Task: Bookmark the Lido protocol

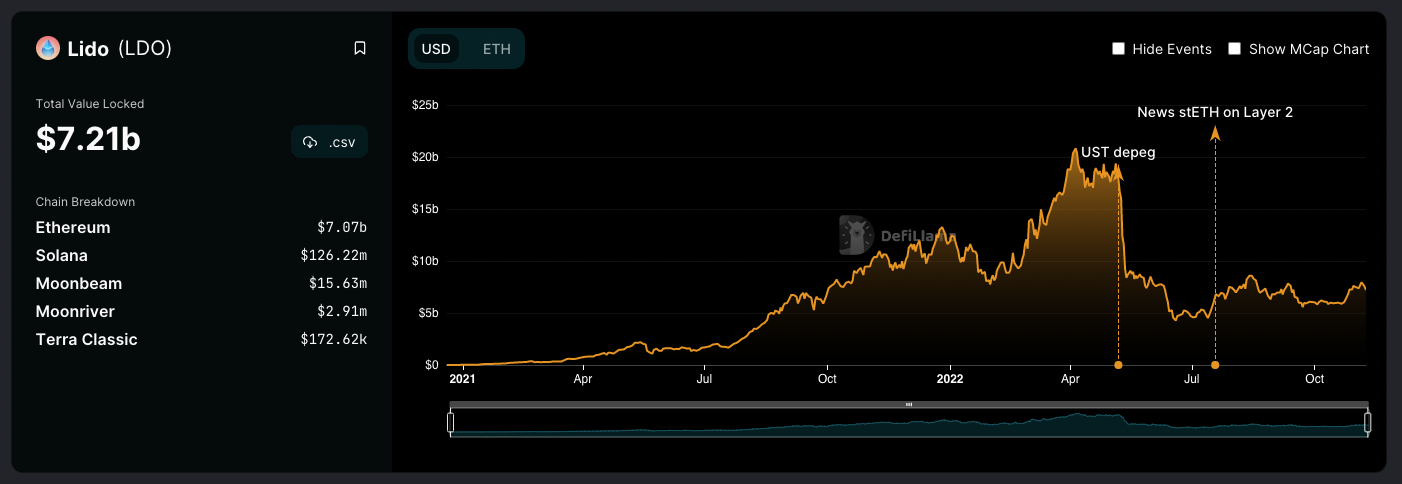Action: tap(360, 48)
